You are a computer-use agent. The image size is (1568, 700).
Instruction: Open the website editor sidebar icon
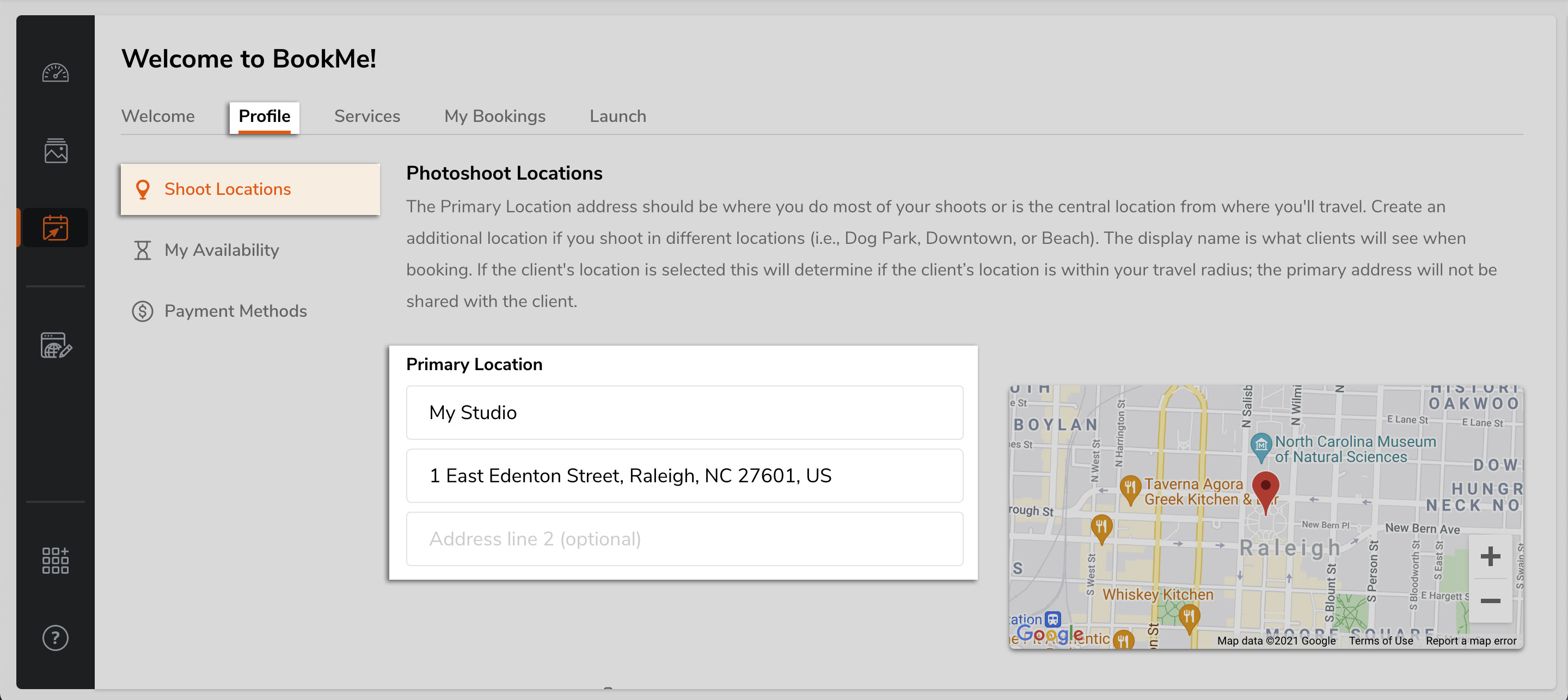coord(56,345)
